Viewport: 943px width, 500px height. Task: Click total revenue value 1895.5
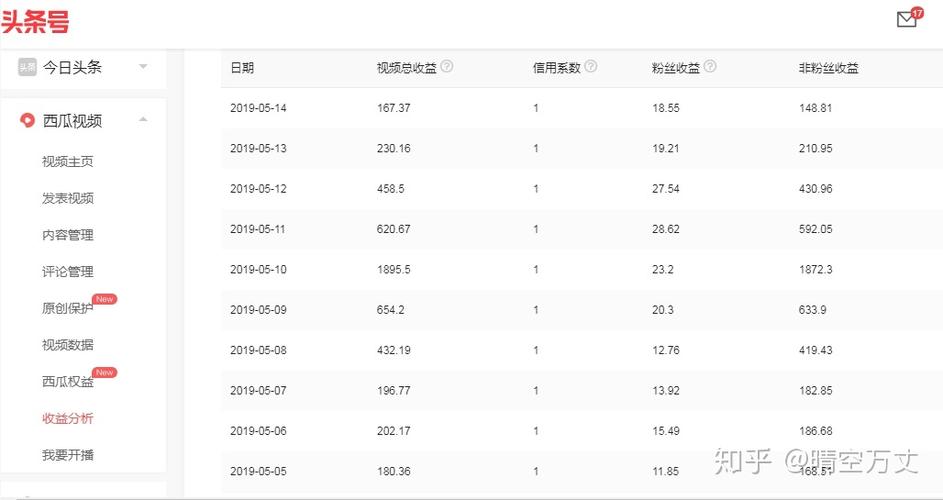(394, 270)
